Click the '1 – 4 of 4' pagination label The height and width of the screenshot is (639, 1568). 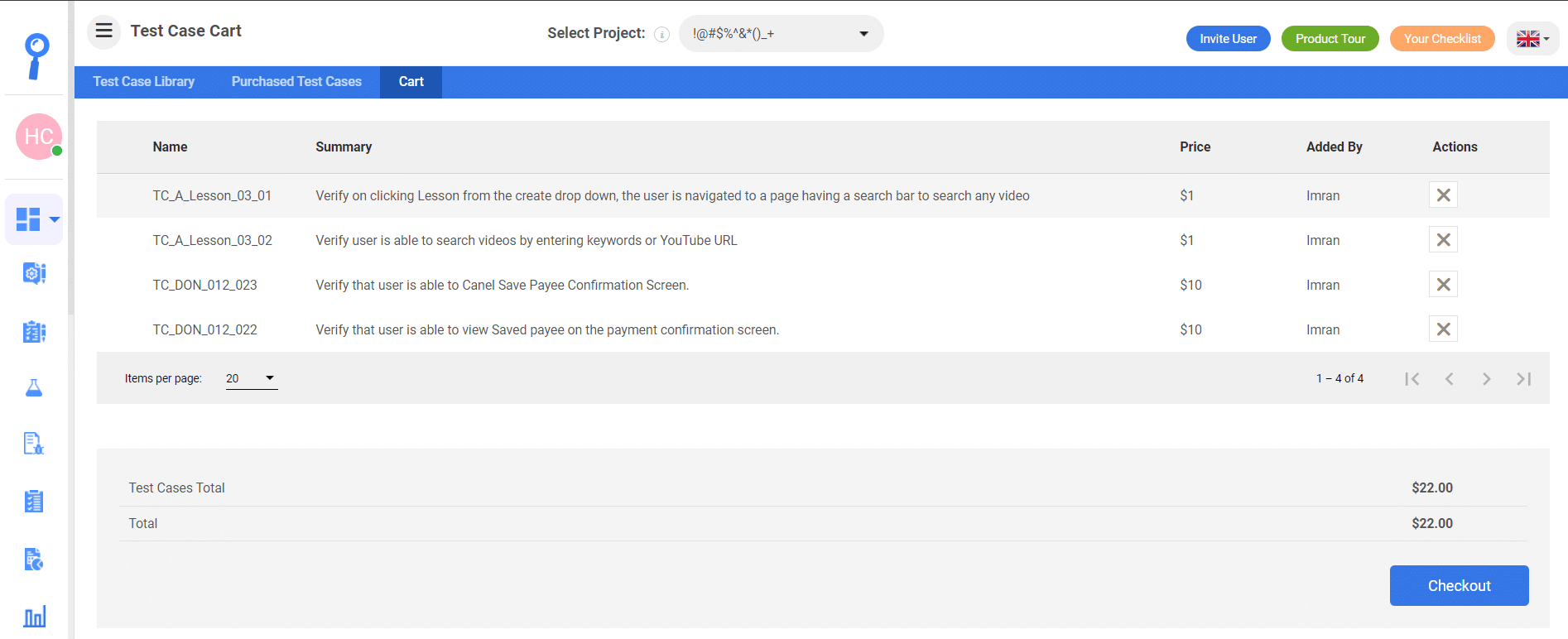pyautogui.click(x=1340, y=378)
